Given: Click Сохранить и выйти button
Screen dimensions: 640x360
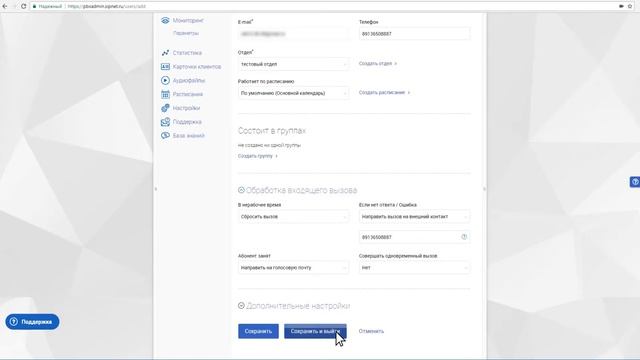Looking at the screenshot, I should click(315, 331).
